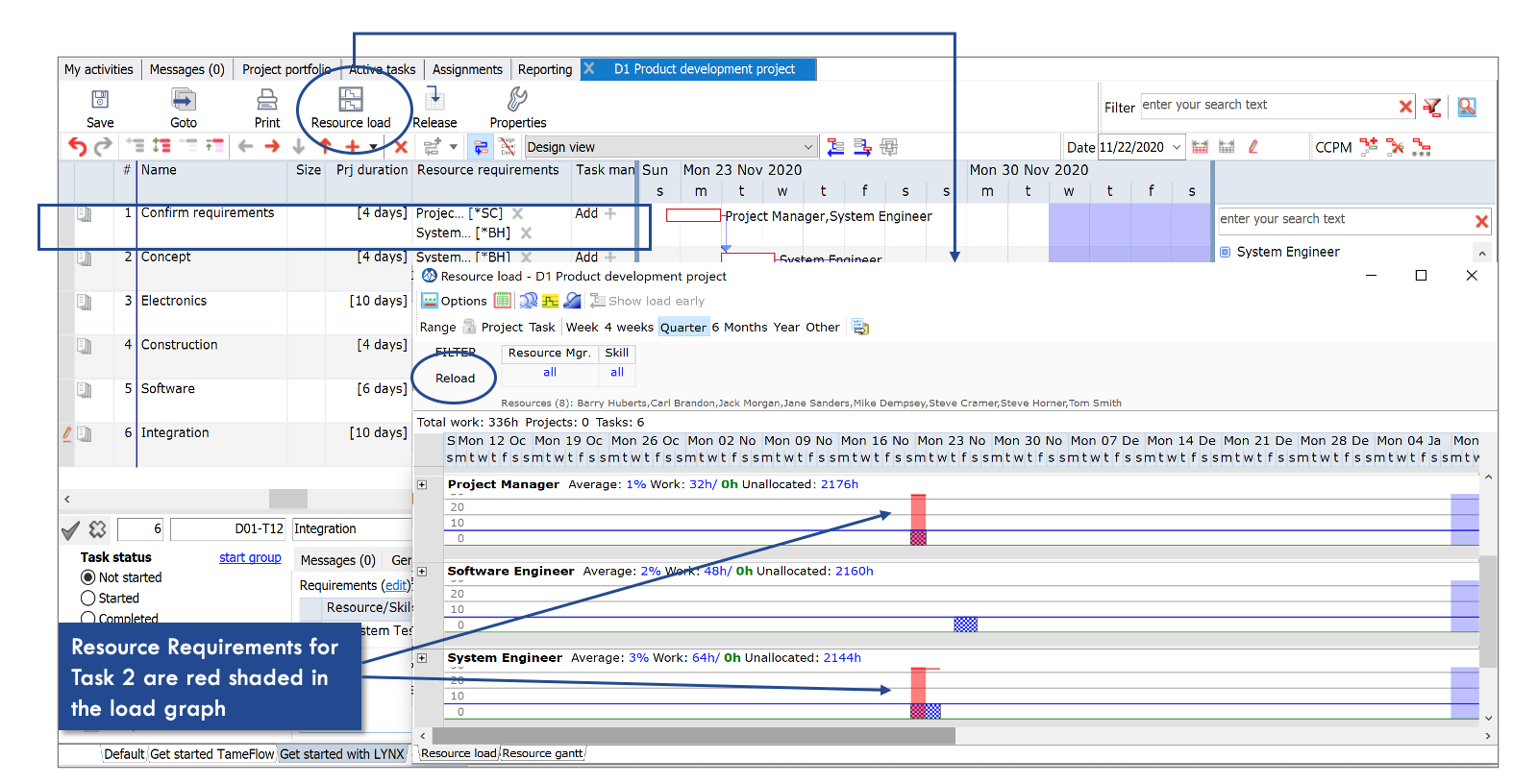Select Get started TameFlow layout tab
The height and width of the screenshot is (784, 1513).
[212, 754]
